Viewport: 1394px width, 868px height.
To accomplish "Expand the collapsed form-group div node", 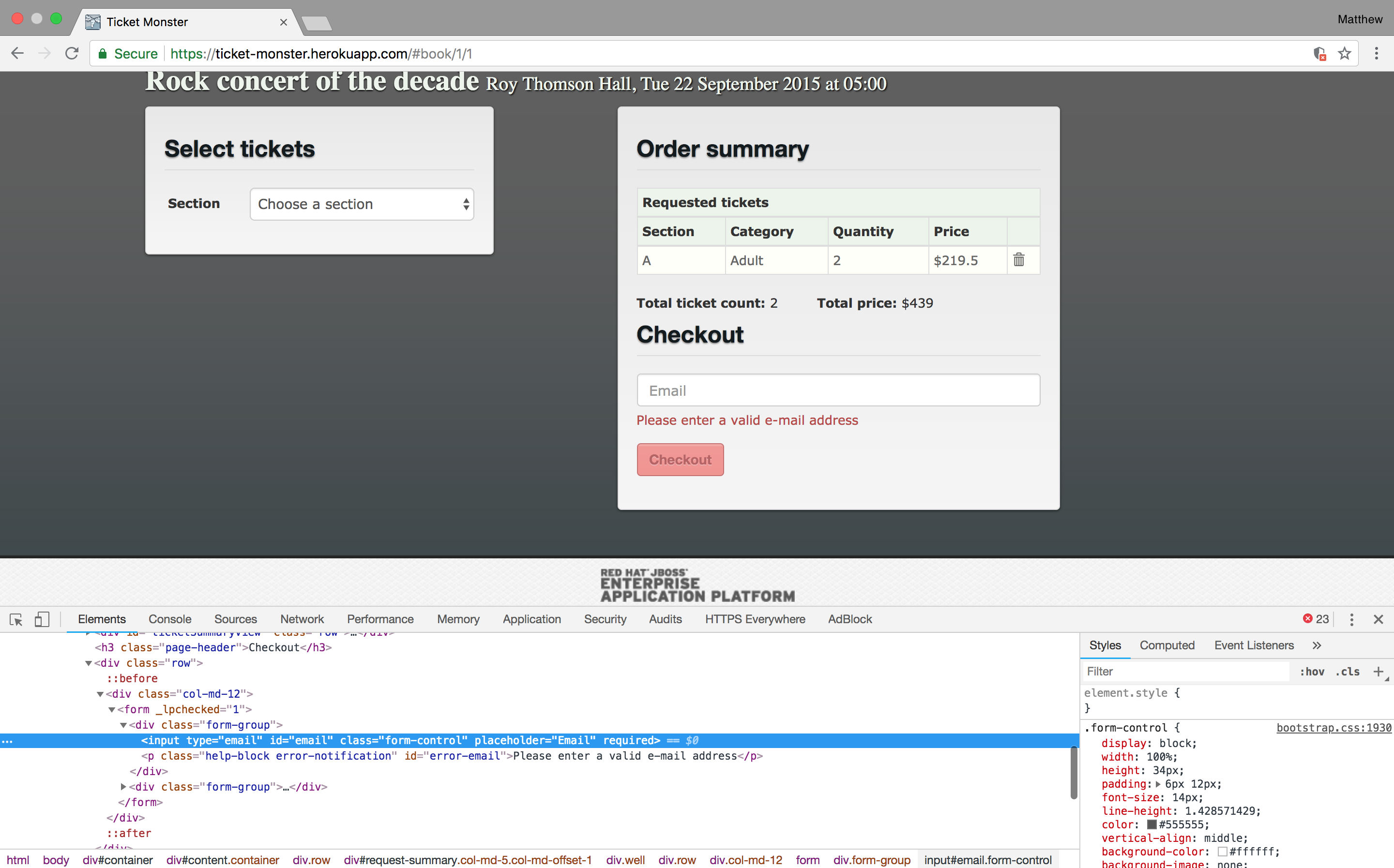I will (x=123, y=787).
